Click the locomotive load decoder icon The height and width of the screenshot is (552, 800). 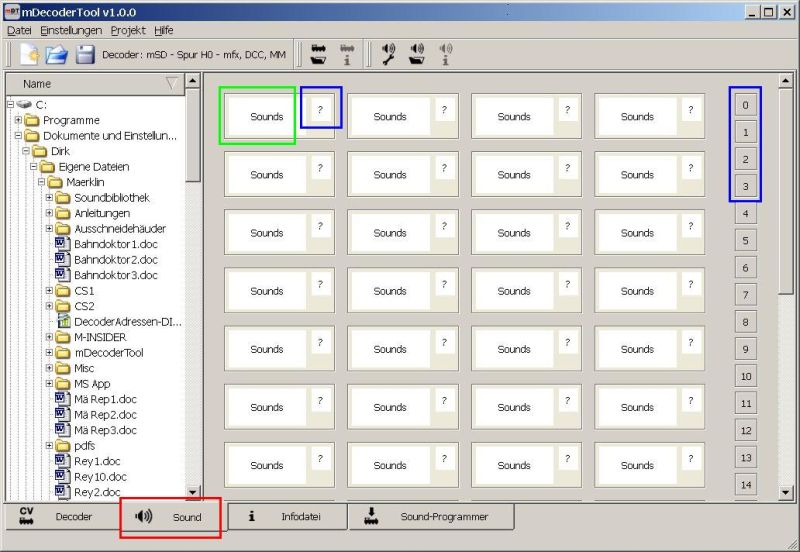click(x=318, y=54)
